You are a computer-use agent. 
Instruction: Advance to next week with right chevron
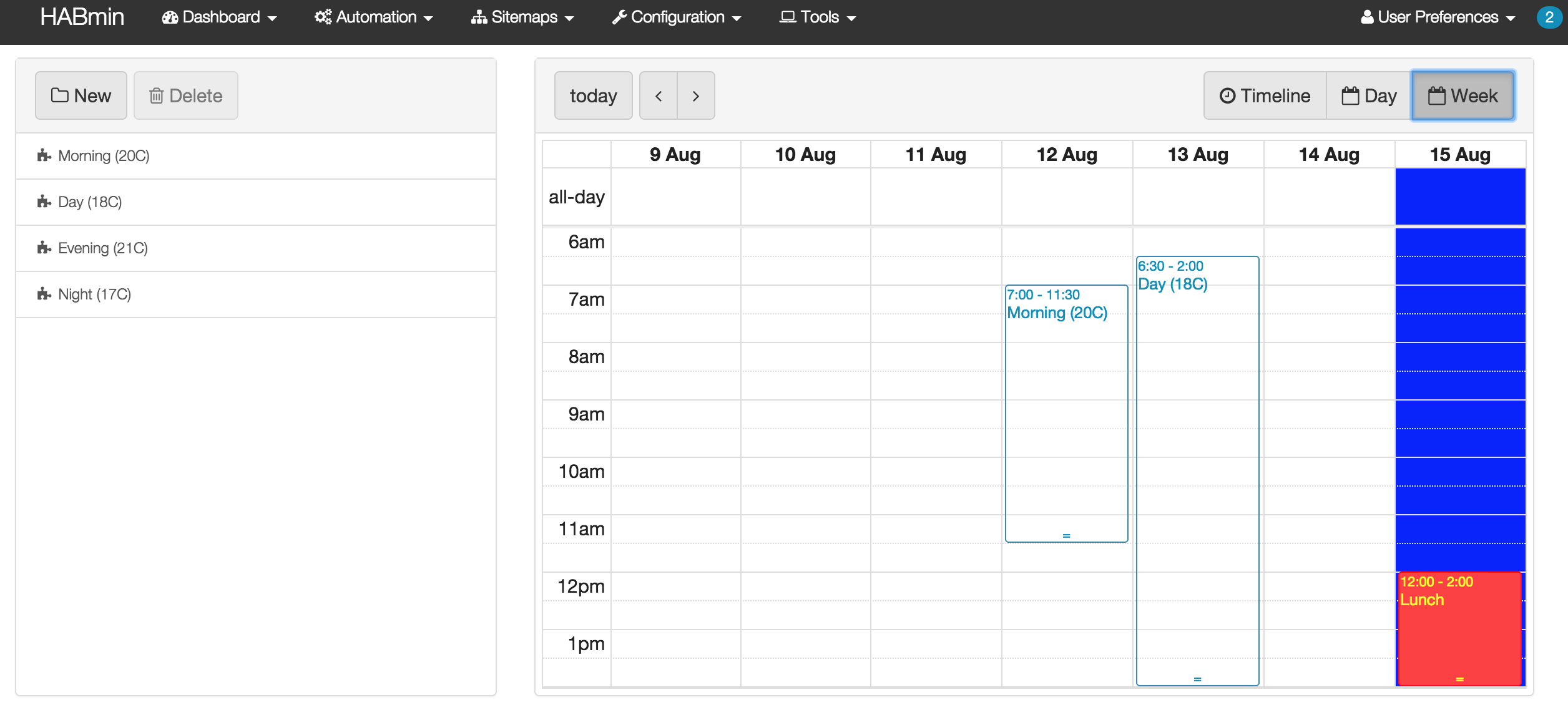click(695, 96)
